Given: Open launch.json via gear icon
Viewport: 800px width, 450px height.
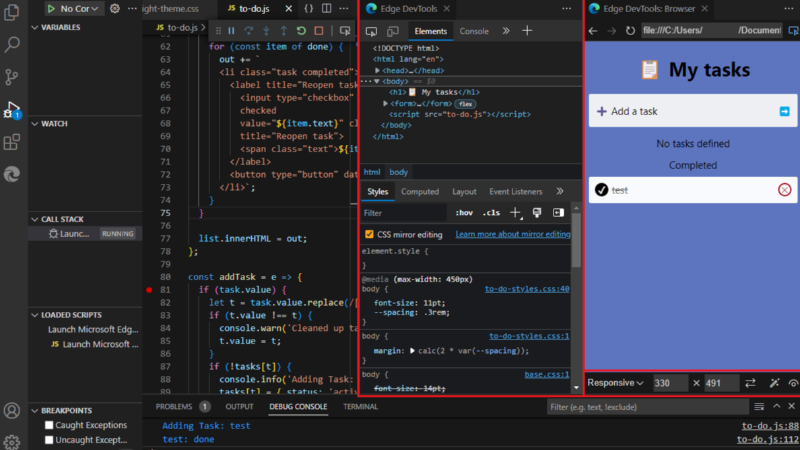Looking at the screenshot, I should click(115, 9).
